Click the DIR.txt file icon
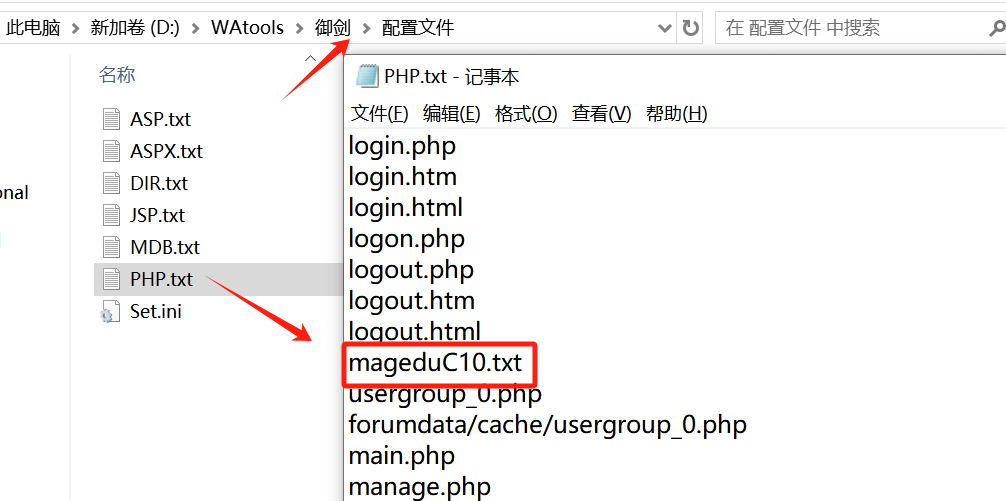The width and height of the screenshot is (1006, 501). (112, 183)
